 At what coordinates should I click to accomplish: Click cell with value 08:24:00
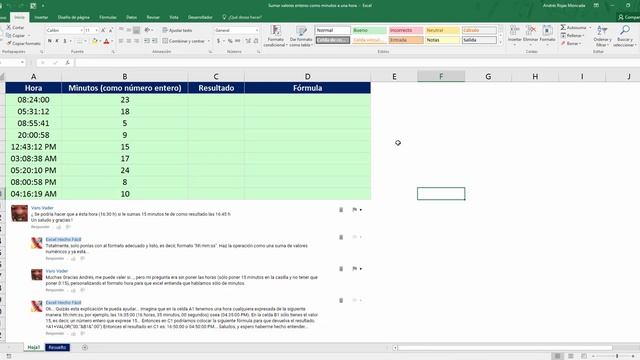pyautogui.click(x=33, y=100)
